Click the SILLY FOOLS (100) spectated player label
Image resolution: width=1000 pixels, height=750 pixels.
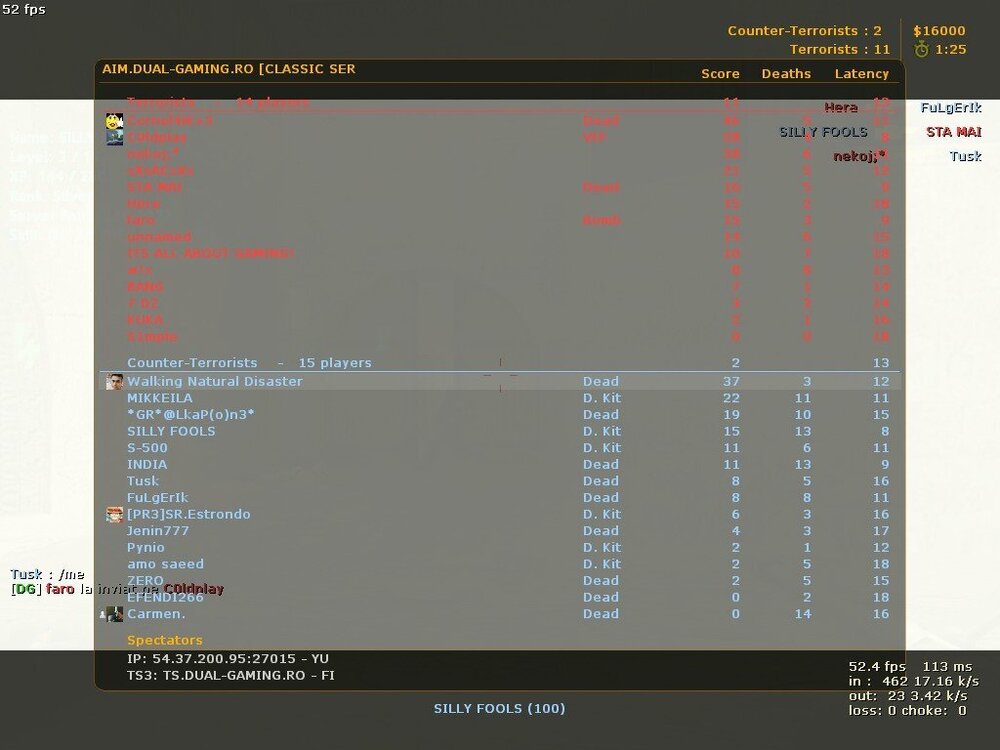pyautogui.click(x=499, y=708)
